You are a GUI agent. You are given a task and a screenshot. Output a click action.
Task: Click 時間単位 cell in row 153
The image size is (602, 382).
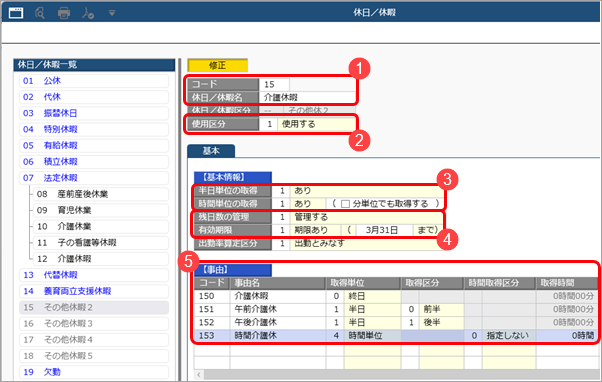pyautogui.click(x=372, y=336)
